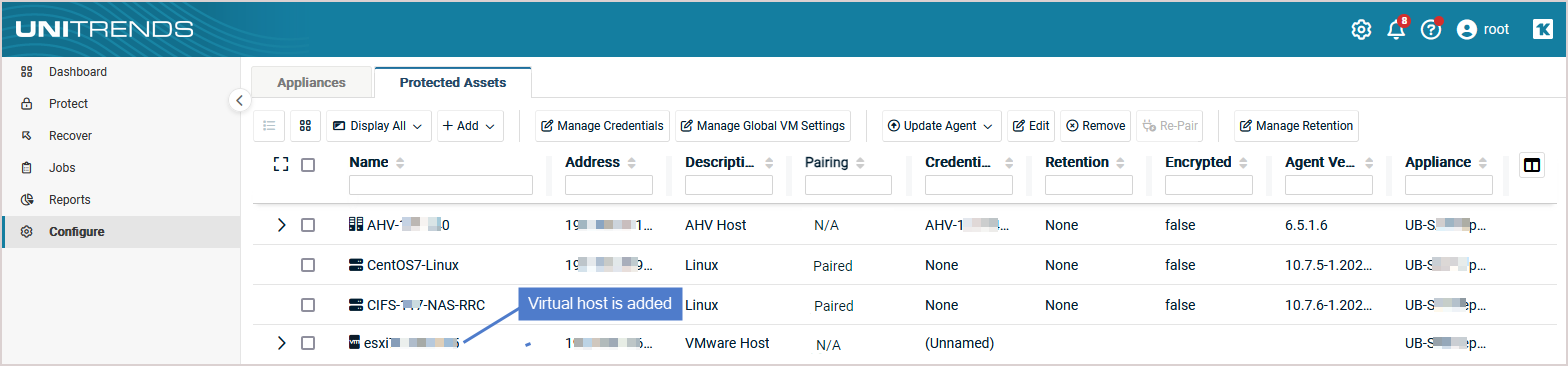Expand the AHV host row
This screenshot has width=1568, height=366.
[x=281, y=225]
